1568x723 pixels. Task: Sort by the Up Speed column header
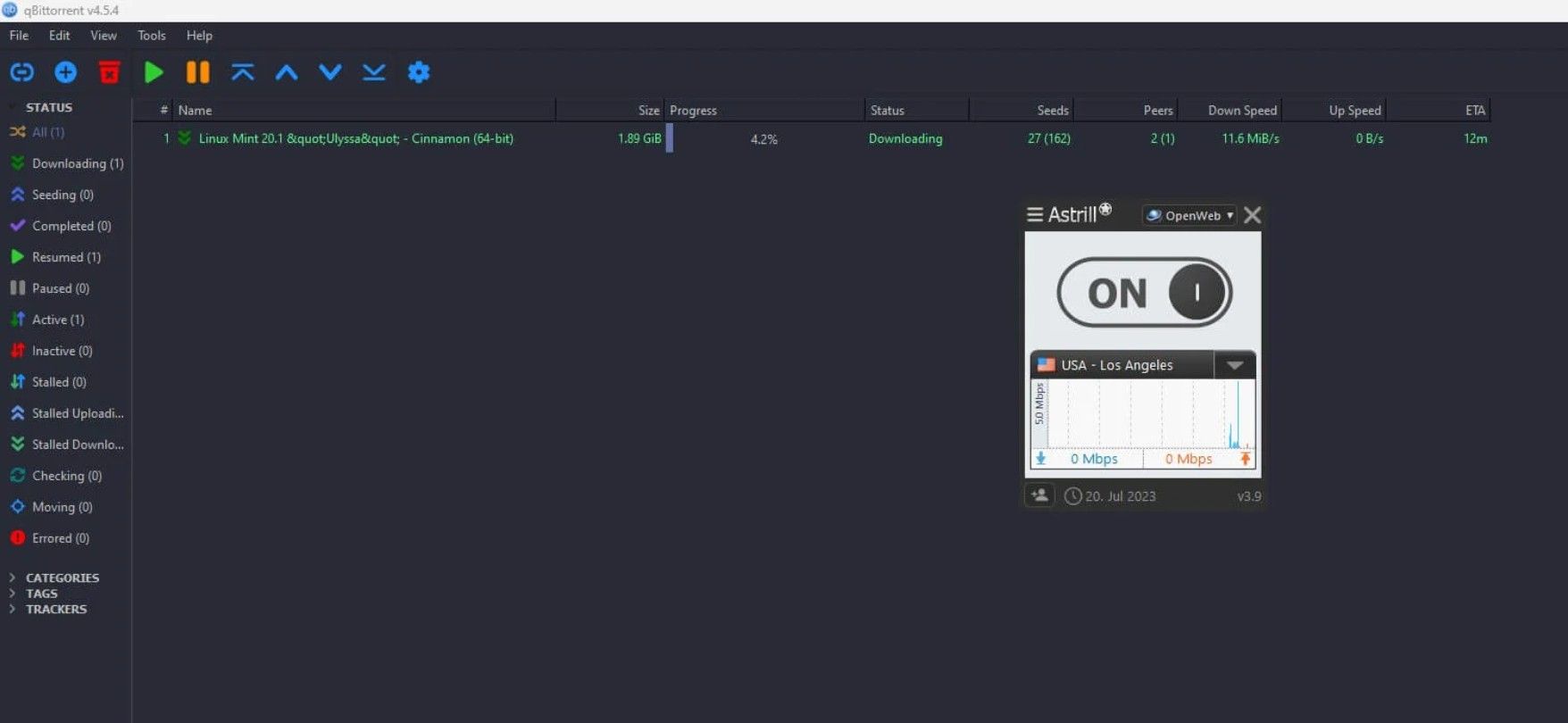[x=1333, y=111]
